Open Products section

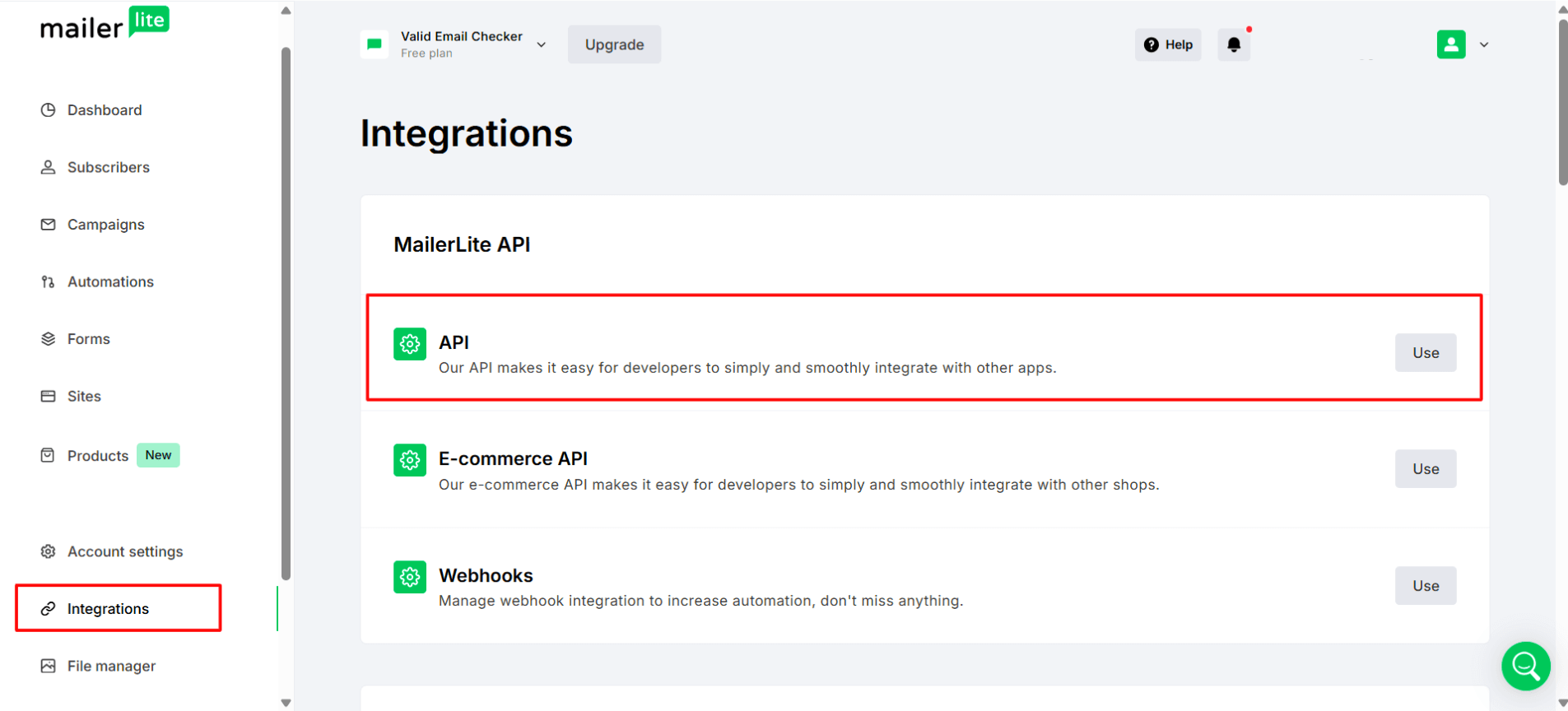point(98,456)
